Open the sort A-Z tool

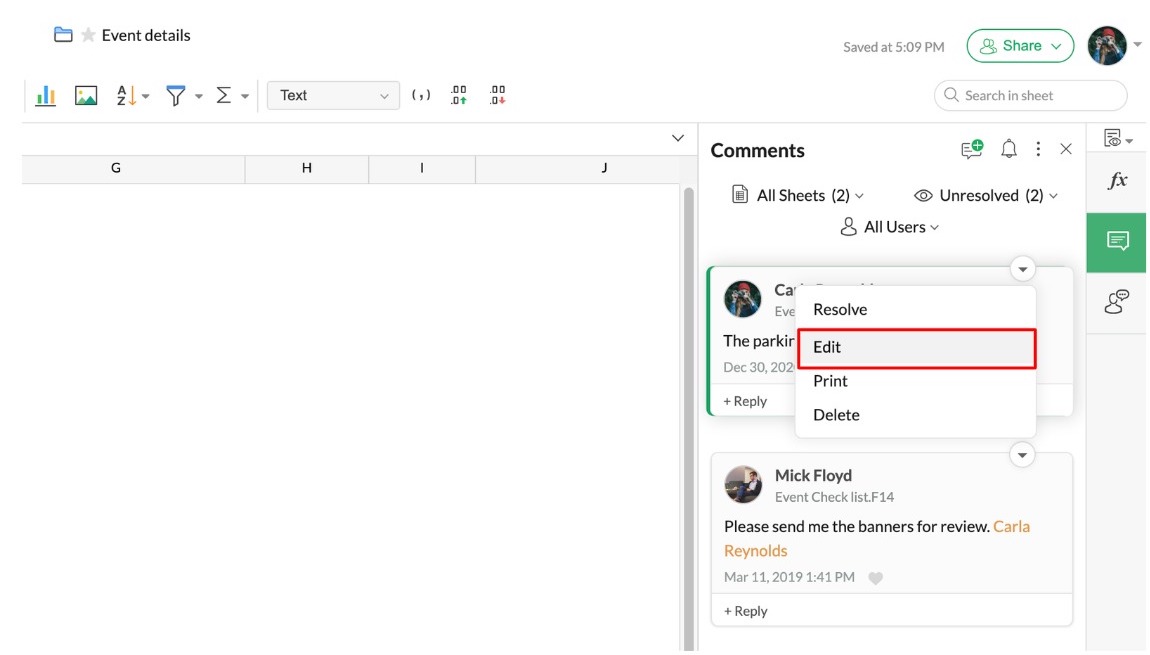(127, 96)
